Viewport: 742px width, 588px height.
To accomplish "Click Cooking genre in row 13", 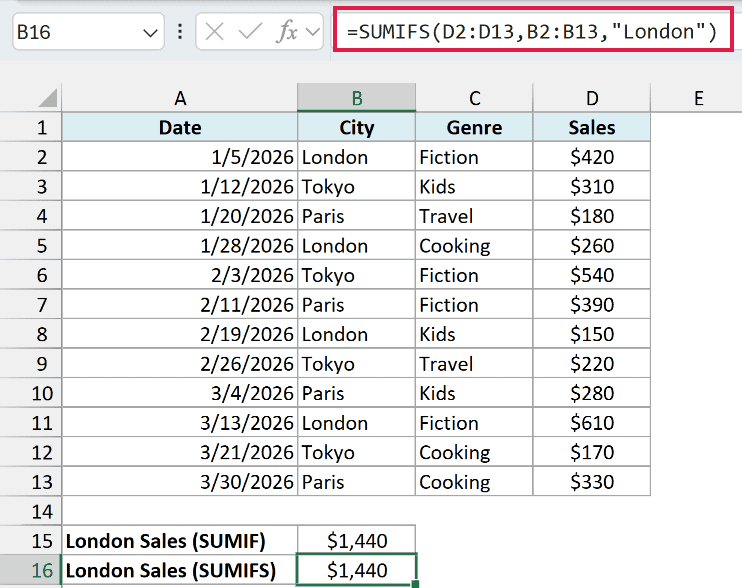I will pos(474,482).
